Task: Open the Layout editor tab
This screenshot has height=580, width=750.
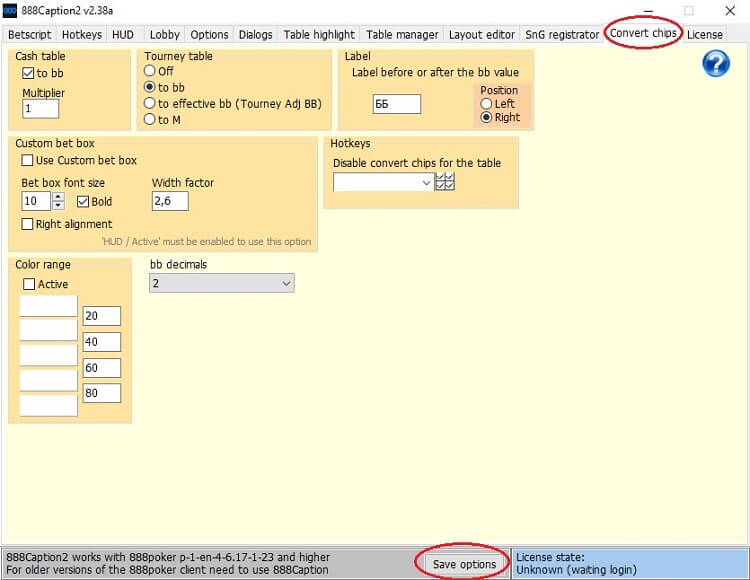Action: tap(482, 34)
